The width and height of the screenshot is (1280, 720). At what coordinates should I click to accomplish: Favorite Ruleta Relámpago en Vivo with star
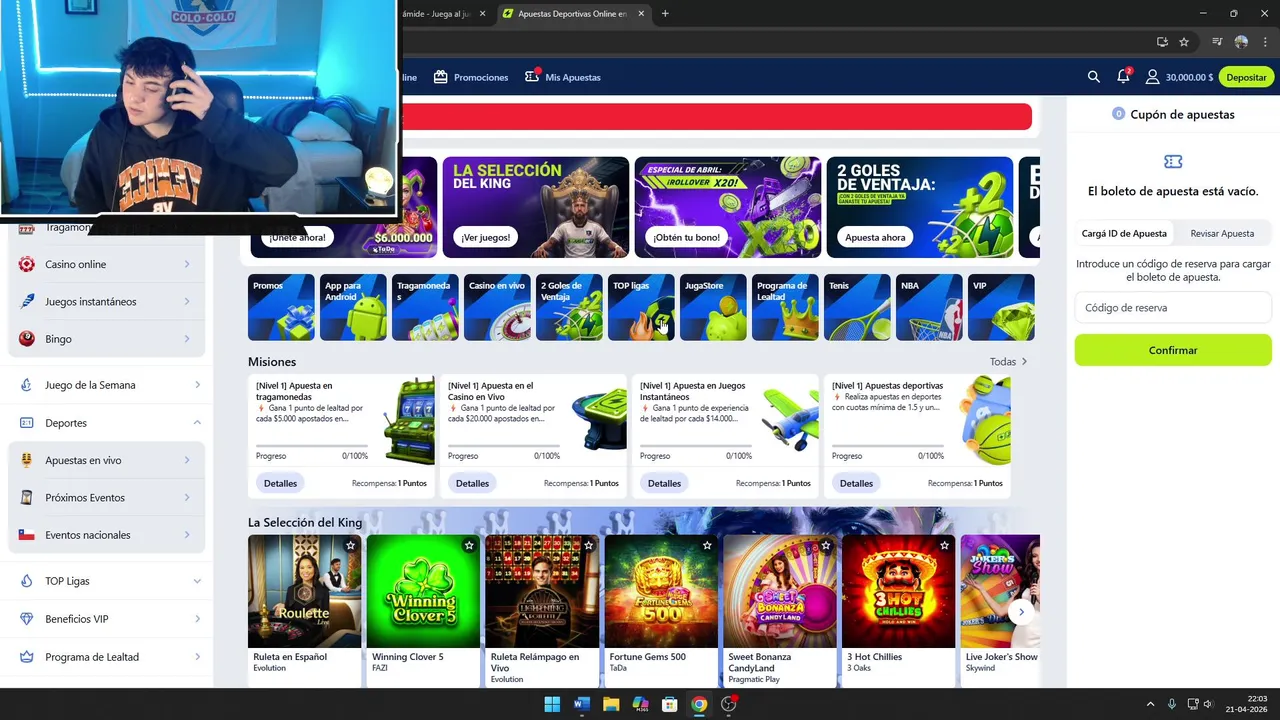coord(588,545)
